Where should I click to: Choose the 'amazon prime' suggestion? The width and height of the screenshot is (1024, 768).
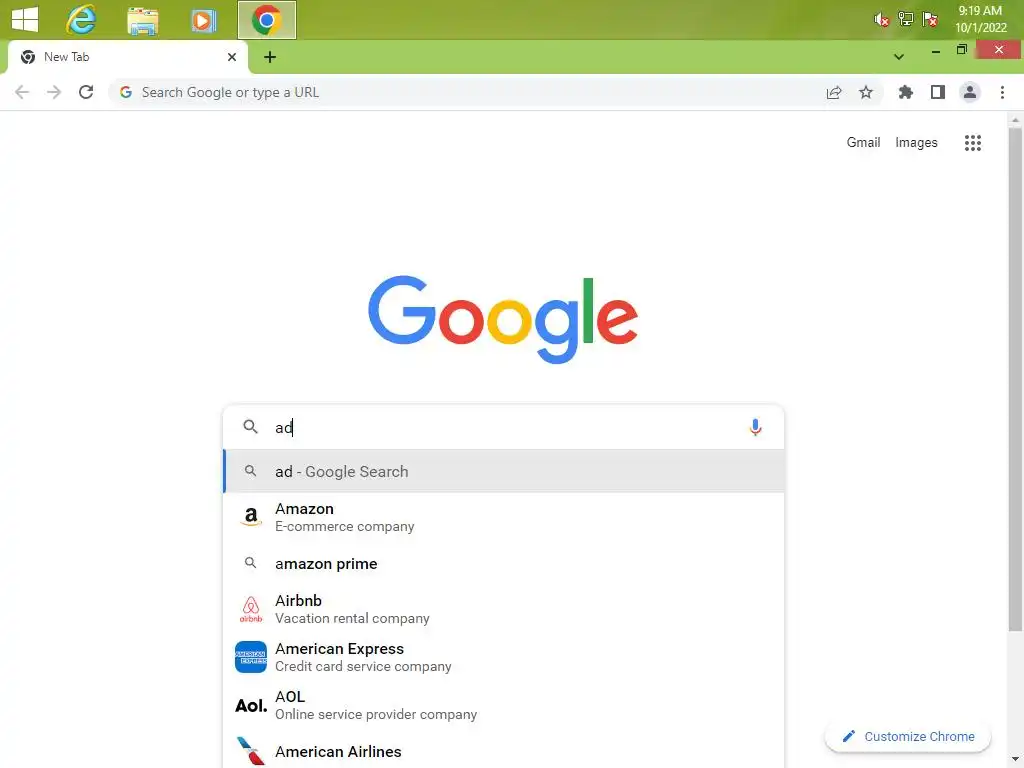[503, 563]
